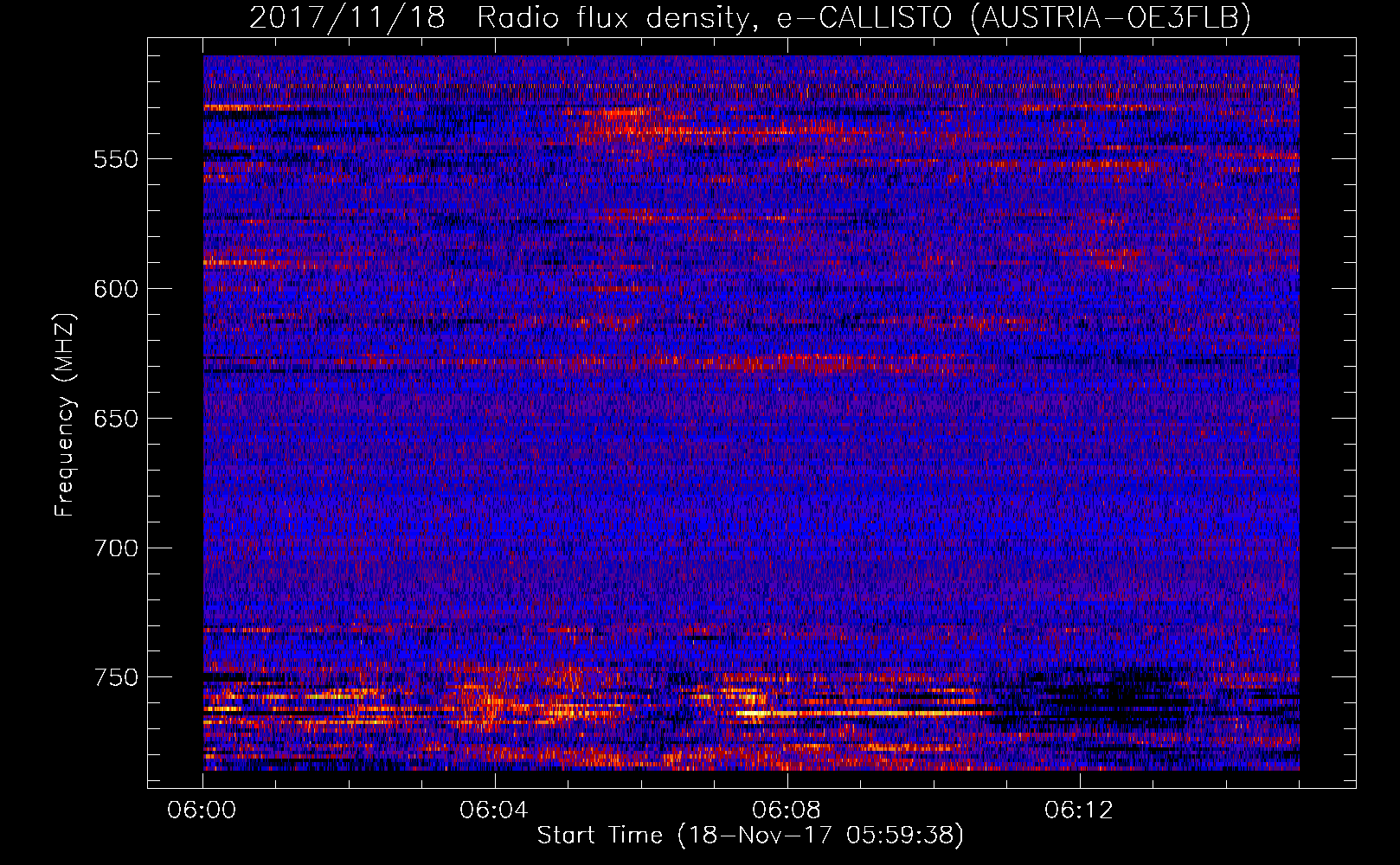Click the 06:12 time tick label

pos(1079,810)
